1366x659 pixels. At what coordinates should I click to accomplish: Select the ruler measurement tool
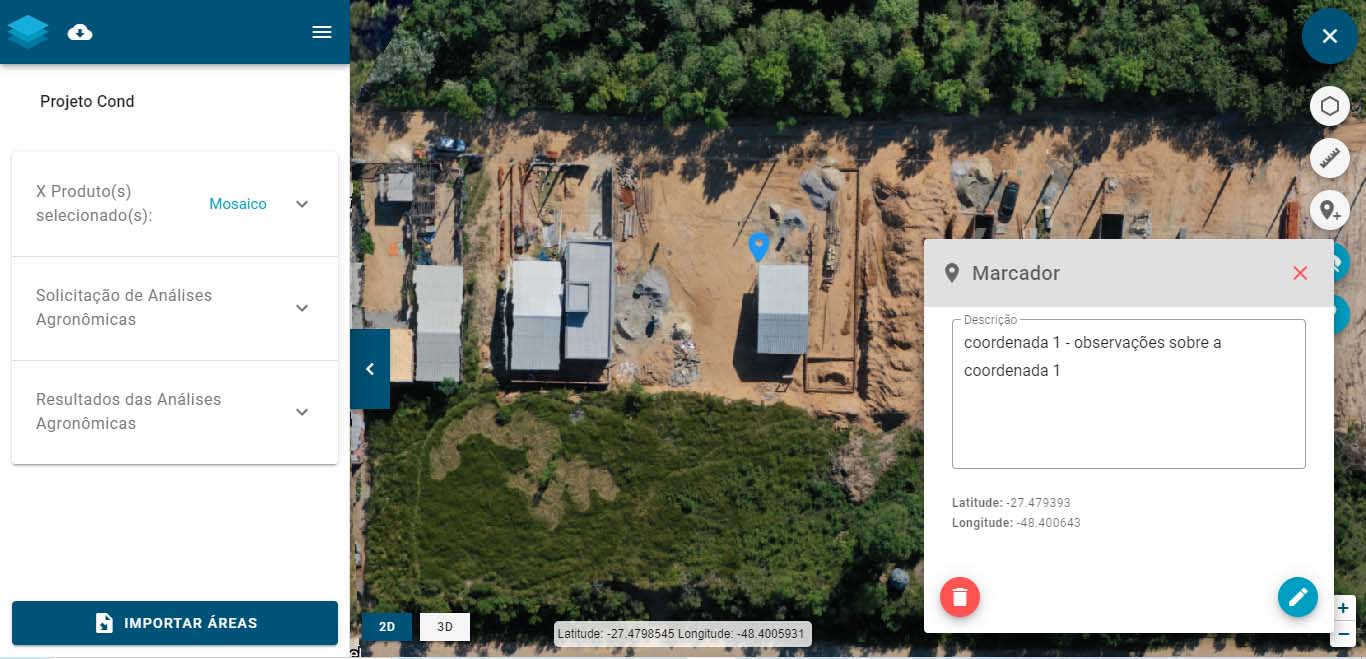point(1329,158)
